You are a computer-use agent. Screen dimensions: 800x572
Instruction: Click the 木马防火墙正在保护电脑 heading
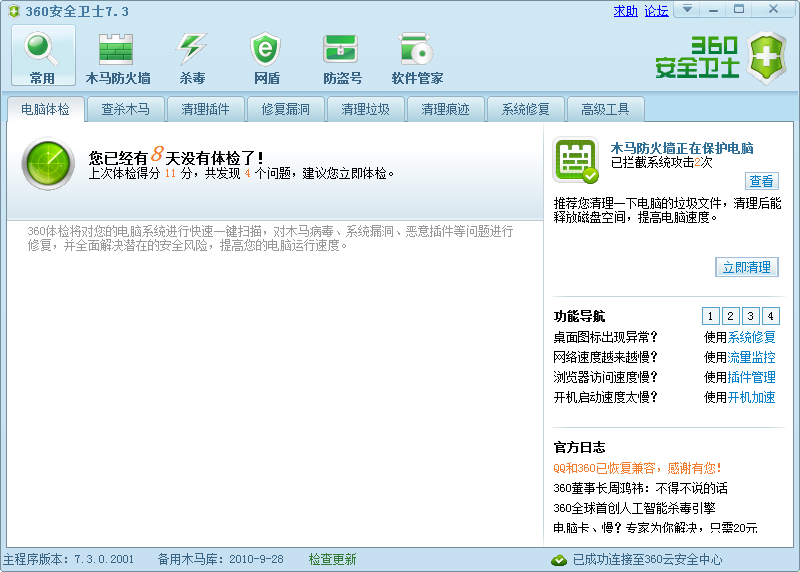(x=682, y=148)
